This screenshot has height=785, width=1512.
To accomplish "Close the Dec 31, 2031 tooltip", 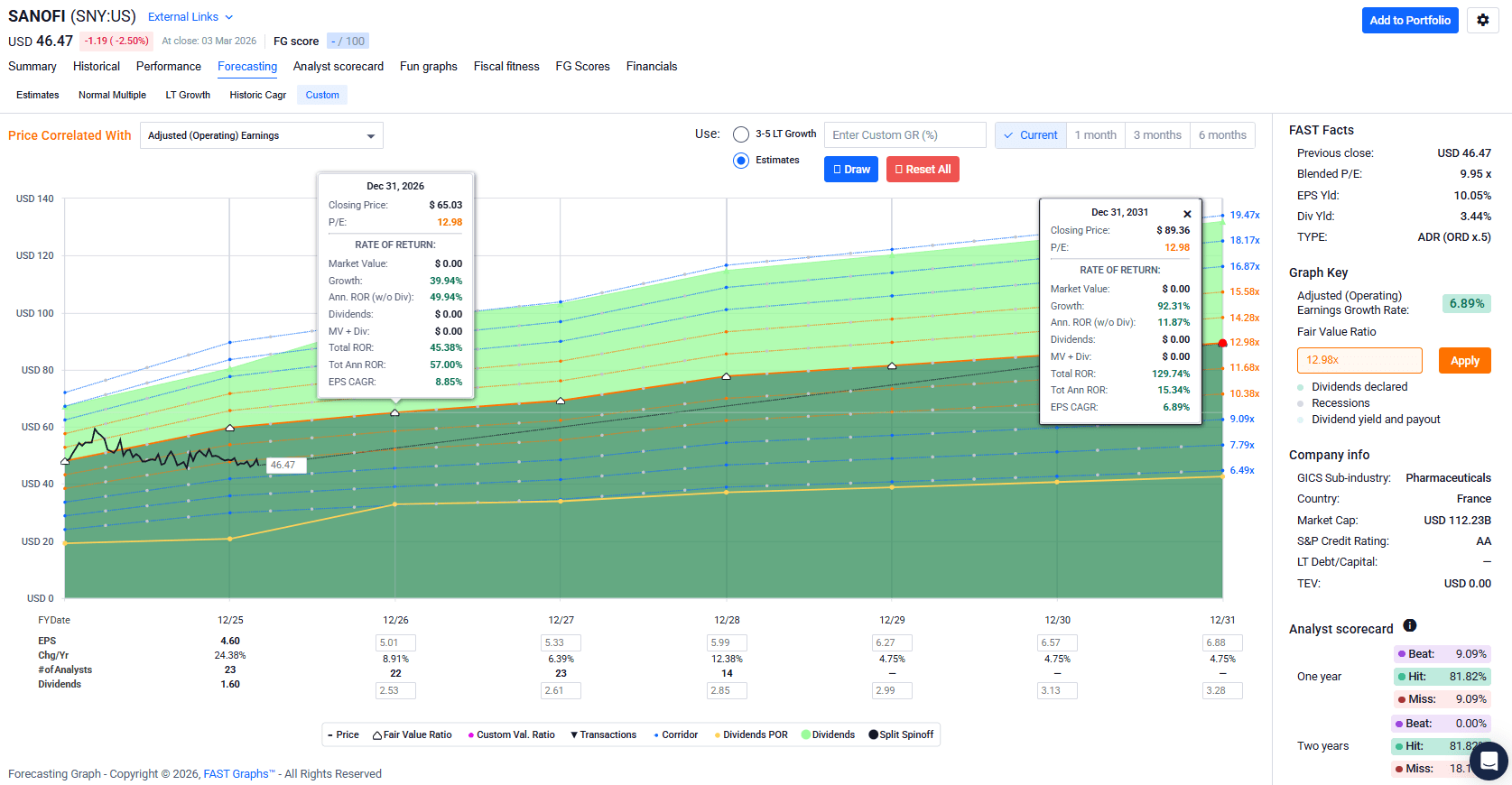I will point(1187,214).
